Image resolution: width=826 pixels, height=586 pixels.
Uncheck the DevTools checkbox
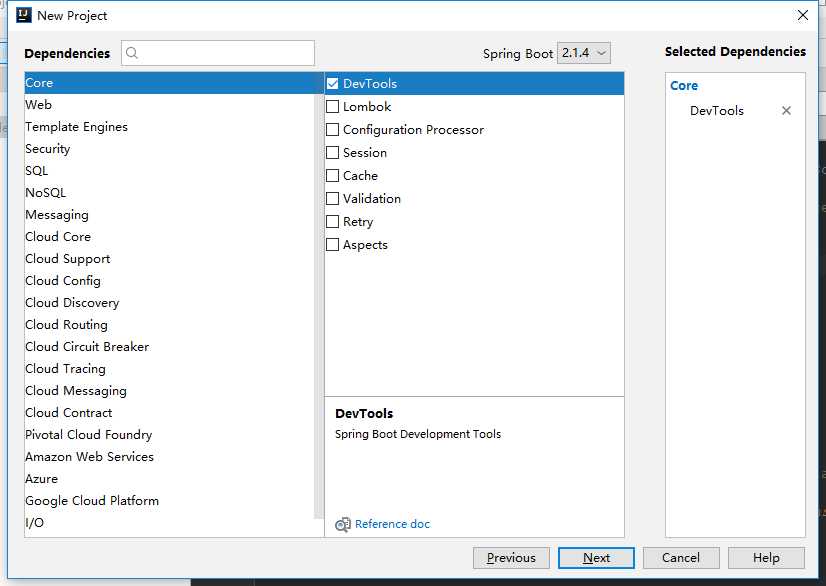click(332, 83)
